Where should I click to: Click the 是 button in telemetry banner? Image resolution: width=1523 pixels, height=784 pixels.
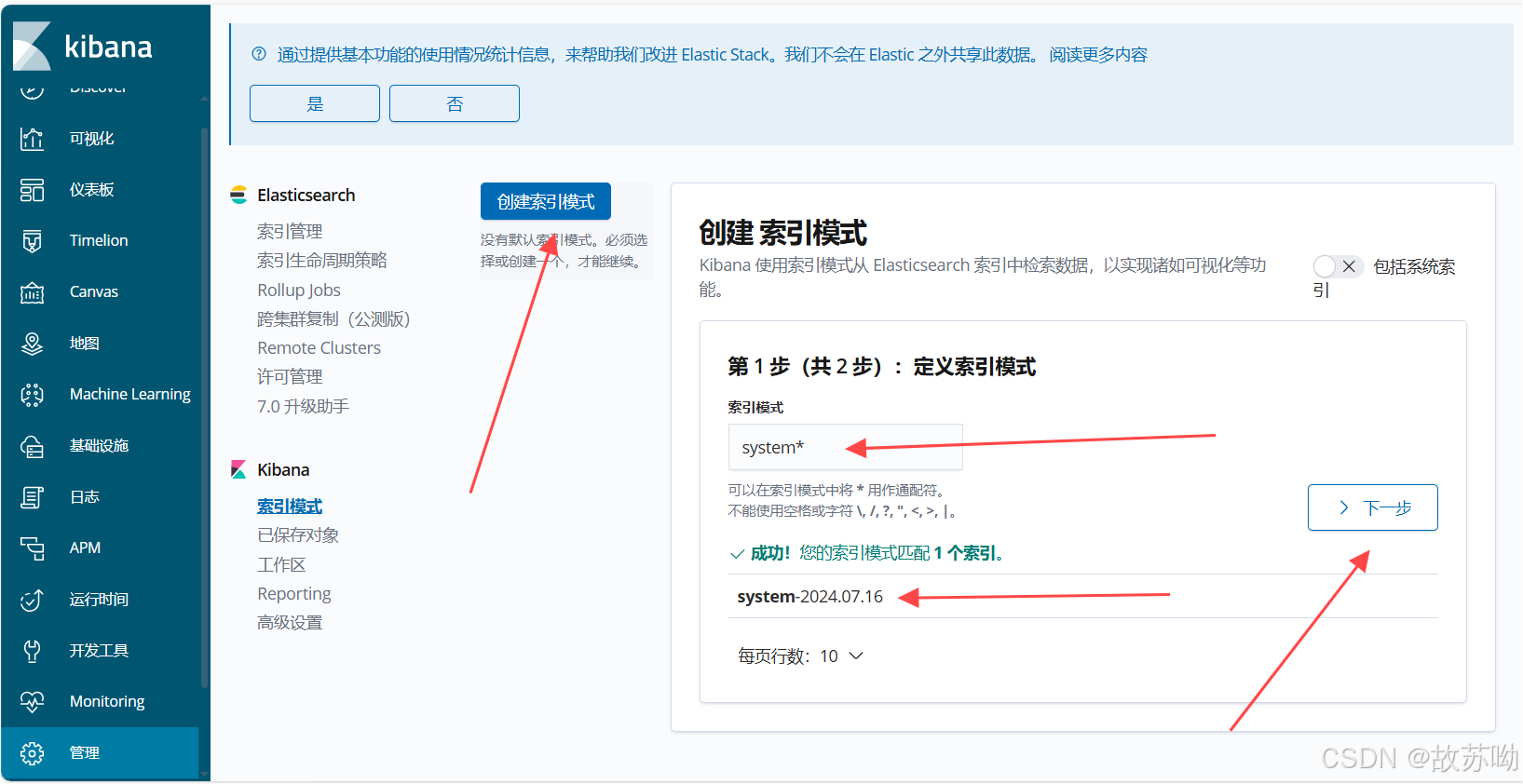click(315, 103)
